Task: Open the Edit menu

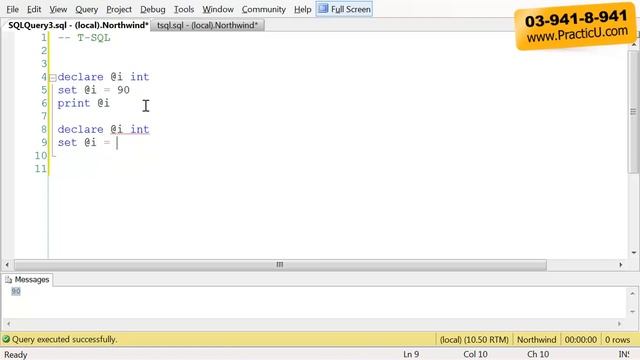Action: [34, 9]
